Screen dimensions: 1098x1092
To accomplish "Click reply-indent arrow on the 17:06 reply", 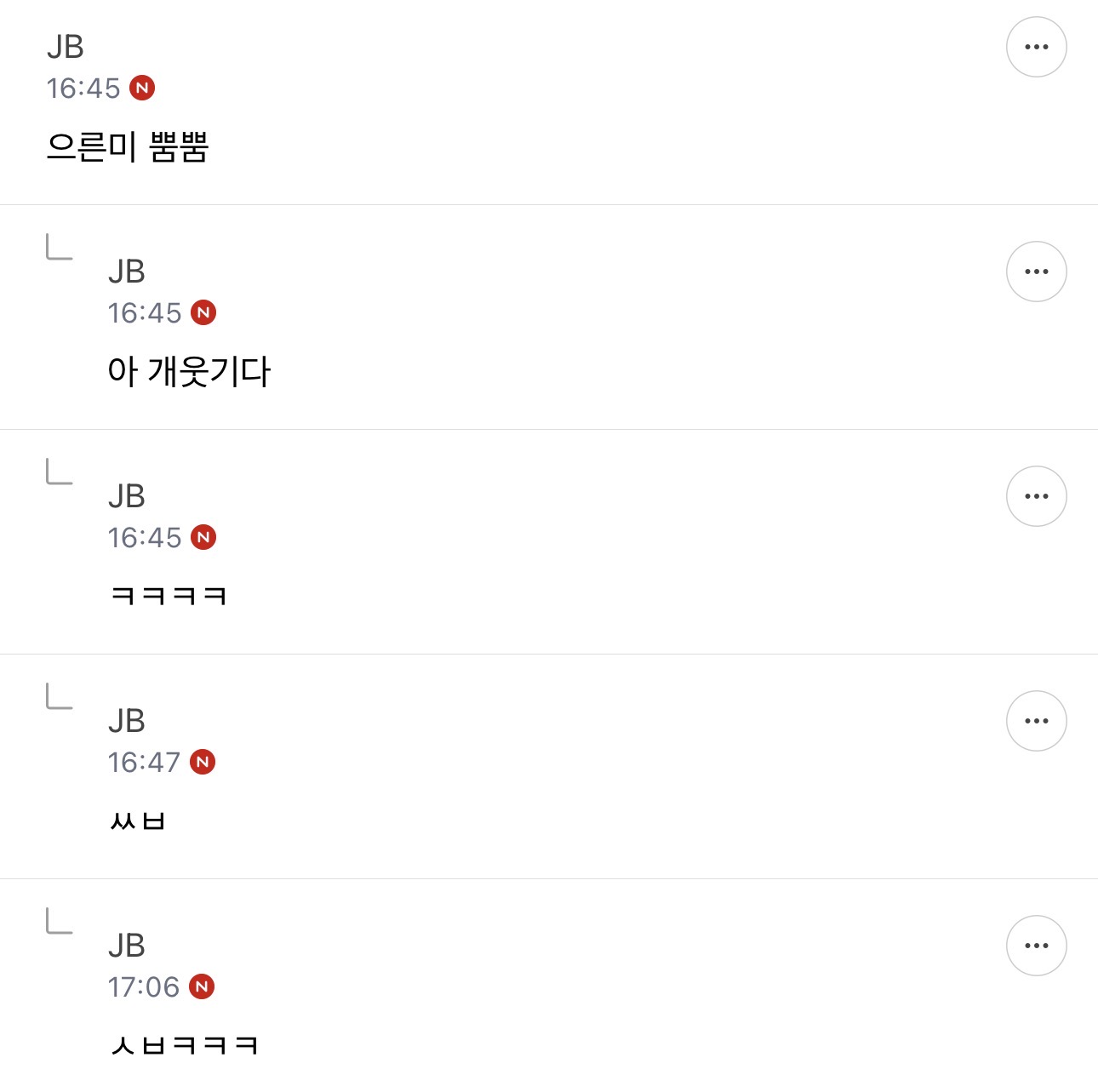I will [59, 921].
